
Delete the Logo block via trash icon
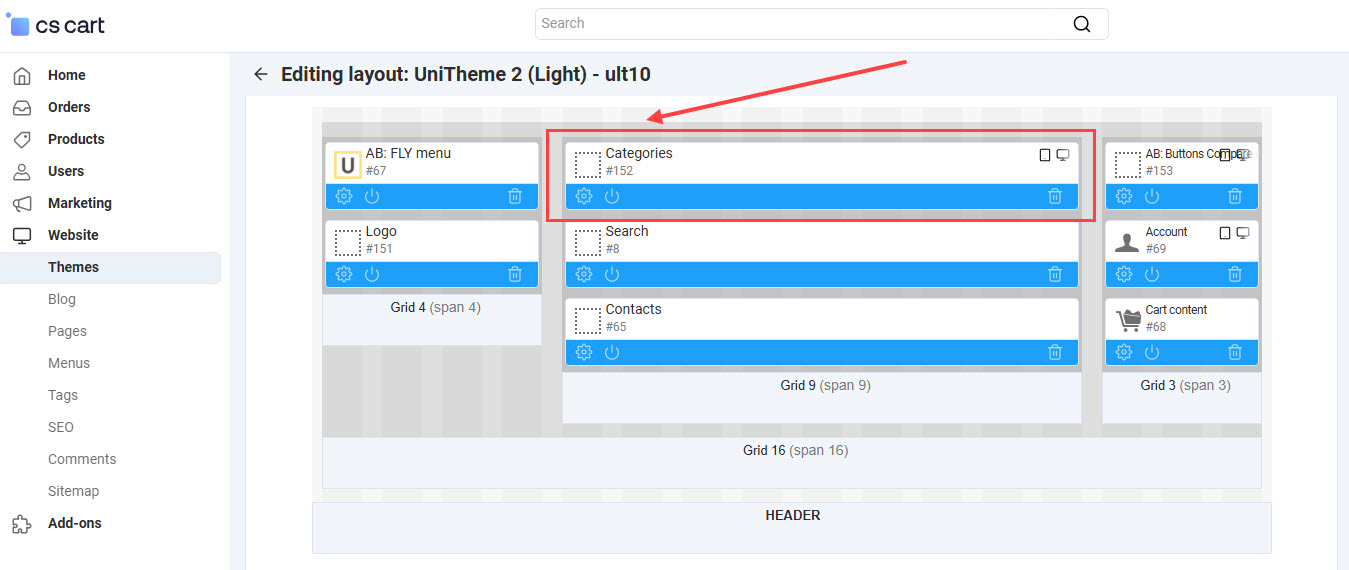point(515,274)
